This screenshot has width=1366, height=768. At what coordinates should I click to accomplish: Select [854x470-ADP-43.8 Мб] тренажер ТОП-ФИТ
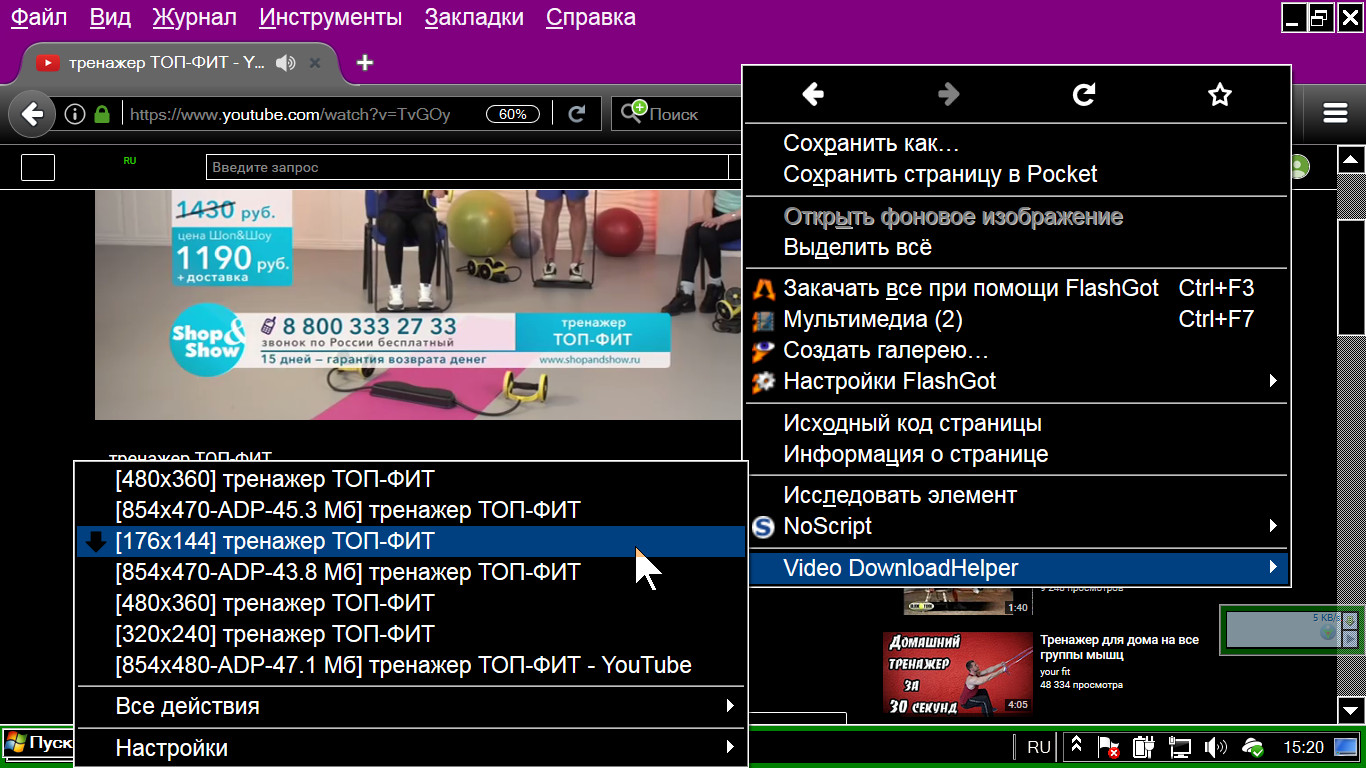[411, 572]
